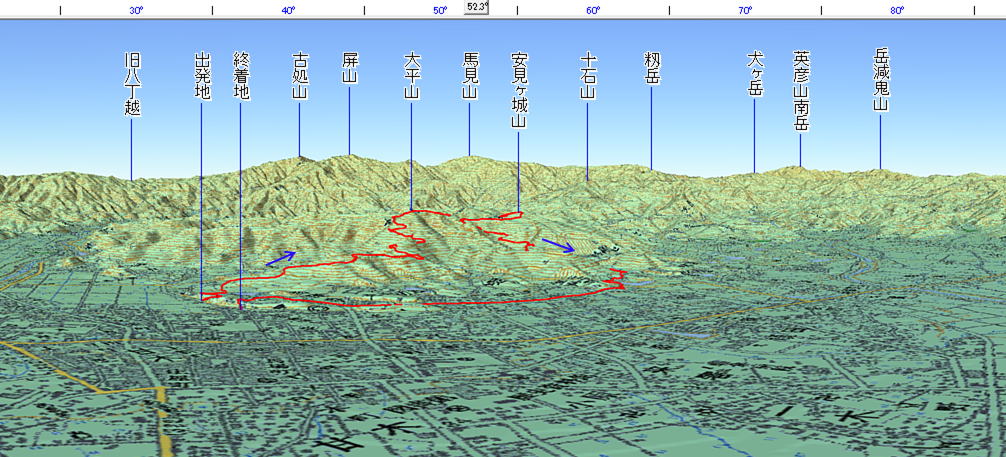Select the 安見ヶ城山 label
1006x457 pixels.
(x=518, y=91)
